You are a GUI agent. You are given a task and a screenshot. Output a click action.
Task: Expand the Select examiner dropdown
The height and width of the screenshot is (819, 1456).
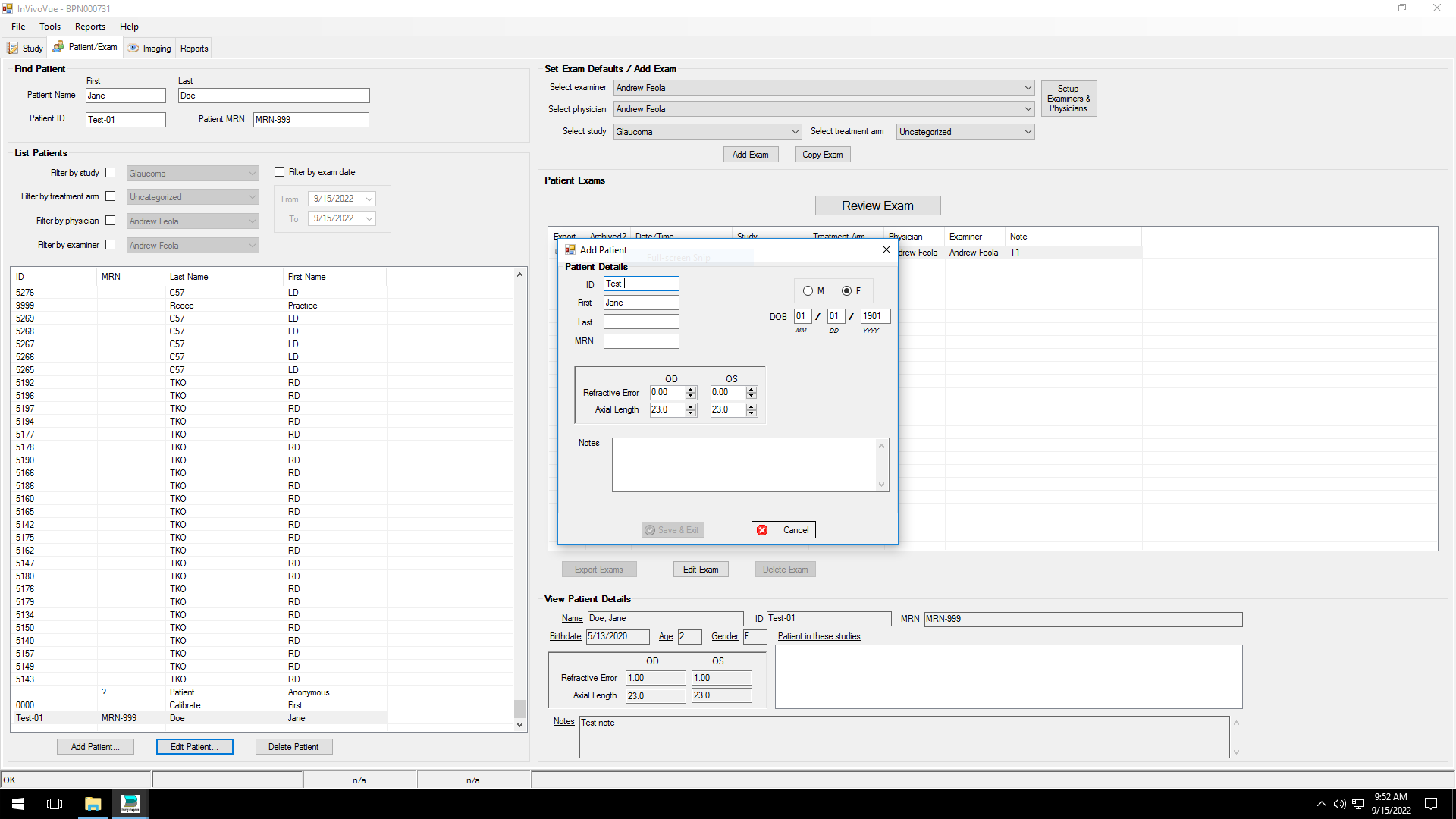click(1028, 88)
